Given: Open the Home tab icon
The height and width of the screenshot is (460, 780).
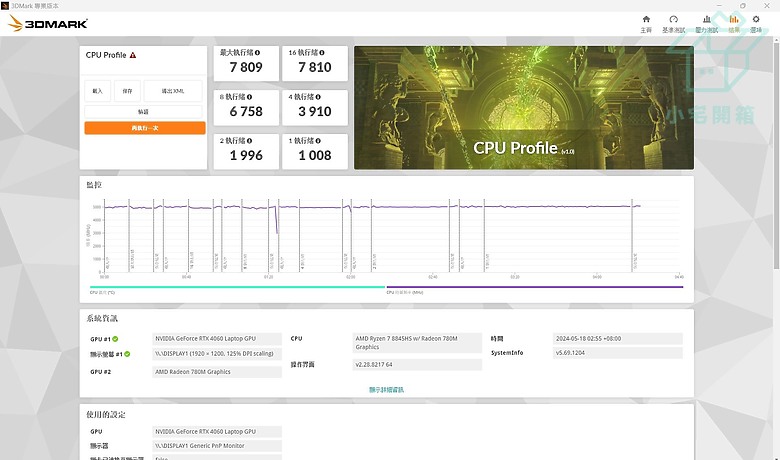Looking at the screenshot, I should pyautogui.click(x=646, y=19).
